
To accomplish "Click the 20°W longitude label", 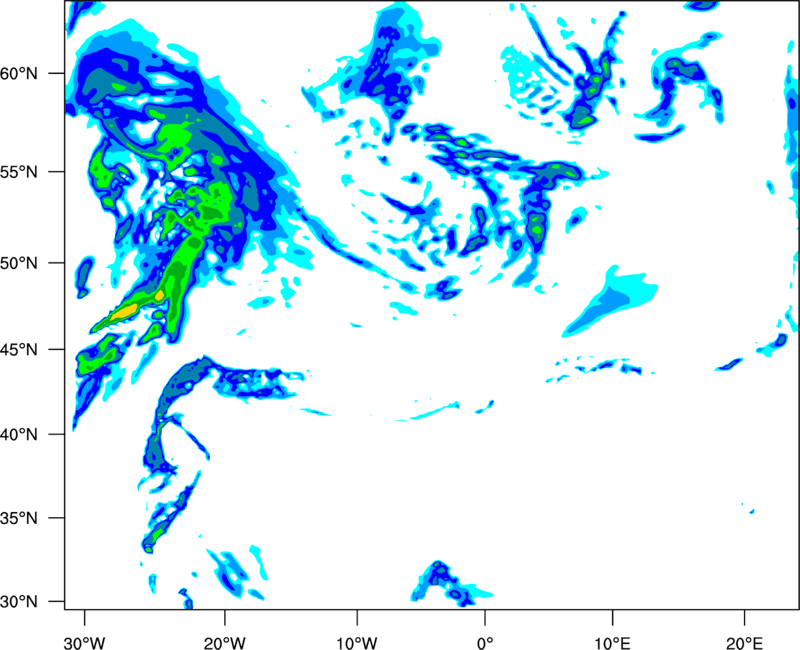I will (x=225, y=642).
